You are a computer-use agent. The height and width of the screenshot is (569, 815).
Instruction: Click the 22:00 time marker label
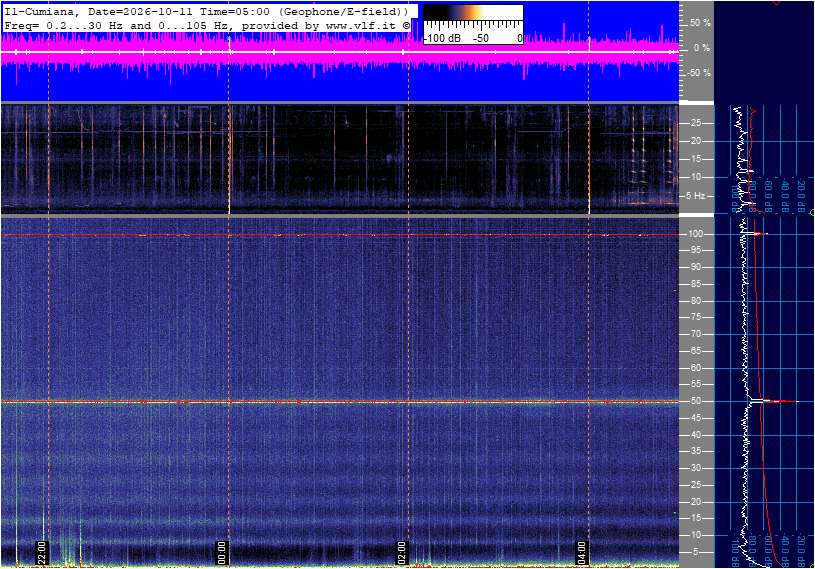tap(42, 552)
